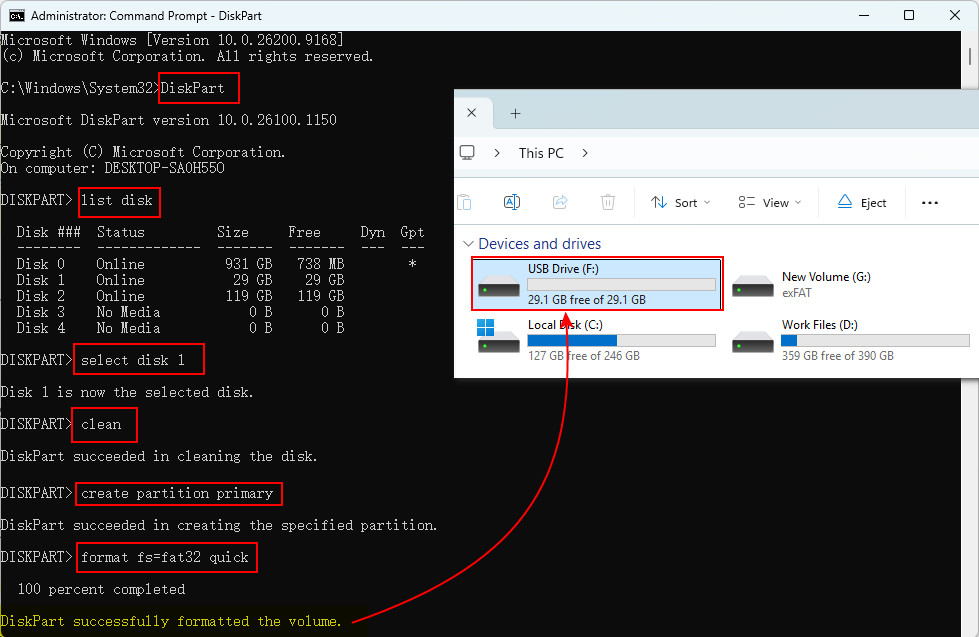The width and height of the screenshot is (979, 637).
Task: Click Work Files (D:) usage bar
Action: point(875,340)
